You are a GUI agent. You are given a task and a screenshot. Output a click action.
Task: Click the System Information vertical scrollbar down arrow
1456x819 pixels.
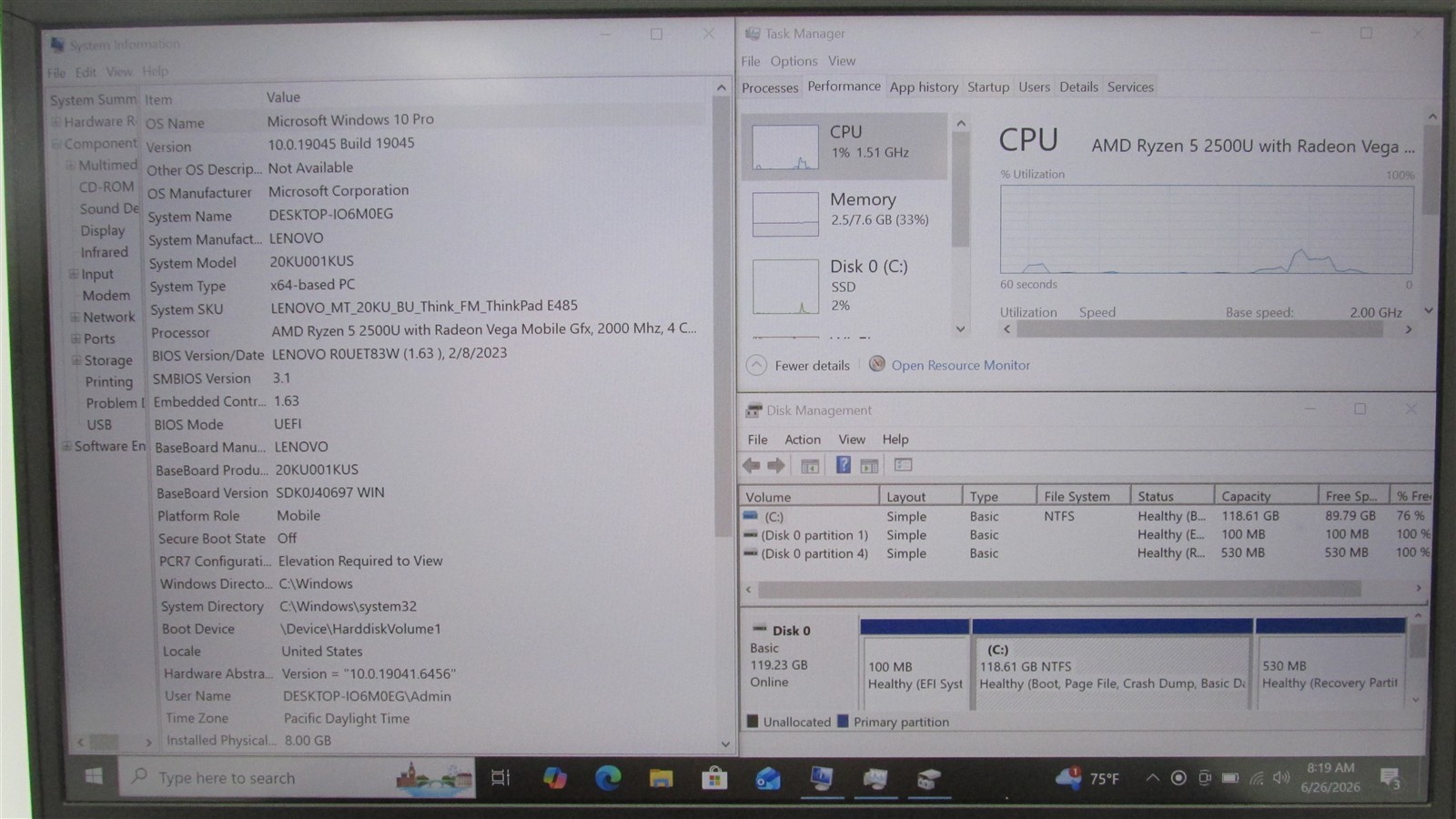pyautogui.click(x=724, y=743)
